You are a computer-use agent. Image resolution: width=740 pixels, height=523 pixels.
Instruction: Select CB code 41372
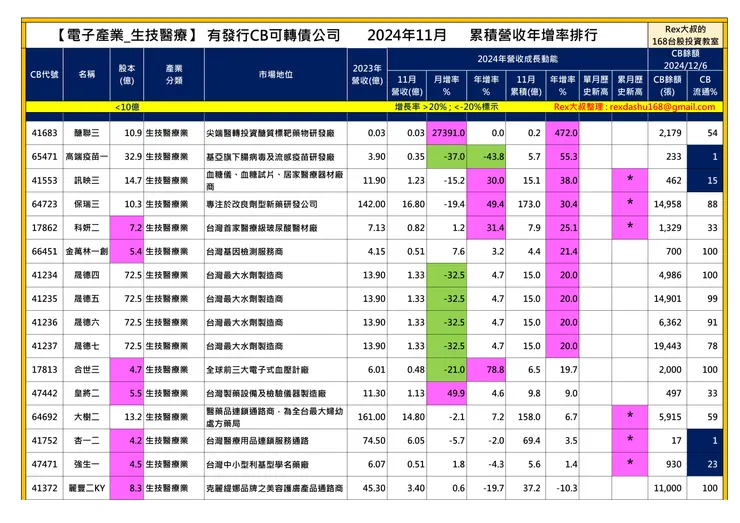click(x=44, y=488)
